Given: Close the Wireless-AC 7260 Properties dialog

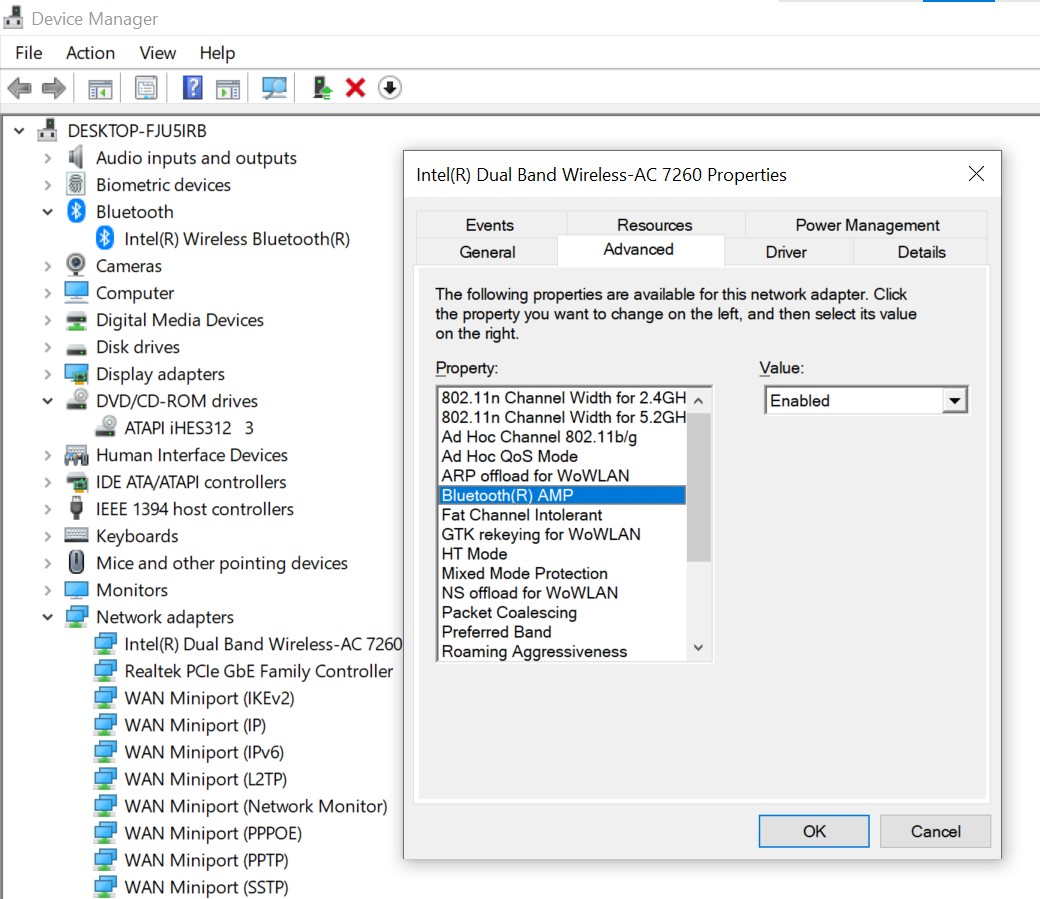Looking at the screenshot, I should coord(976,174).
